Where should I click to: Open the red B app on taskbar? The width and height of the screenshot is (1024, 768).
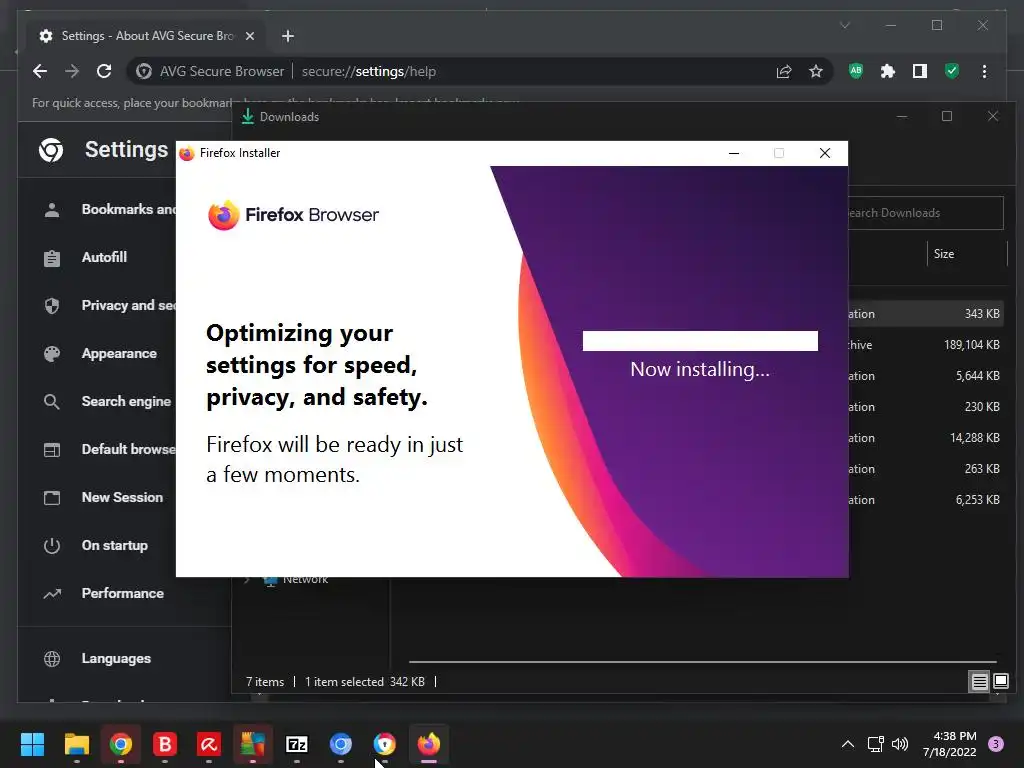coord(165,744)
